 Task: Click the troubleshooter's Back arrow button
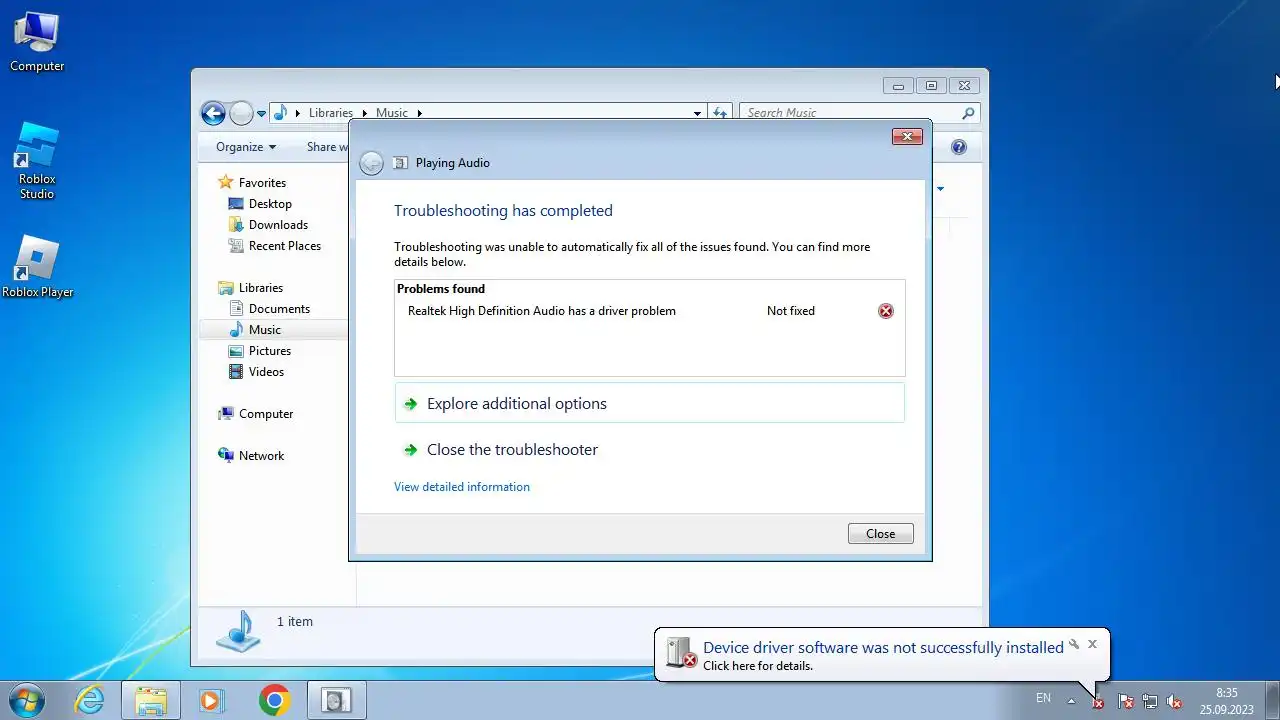pos(371,163)
